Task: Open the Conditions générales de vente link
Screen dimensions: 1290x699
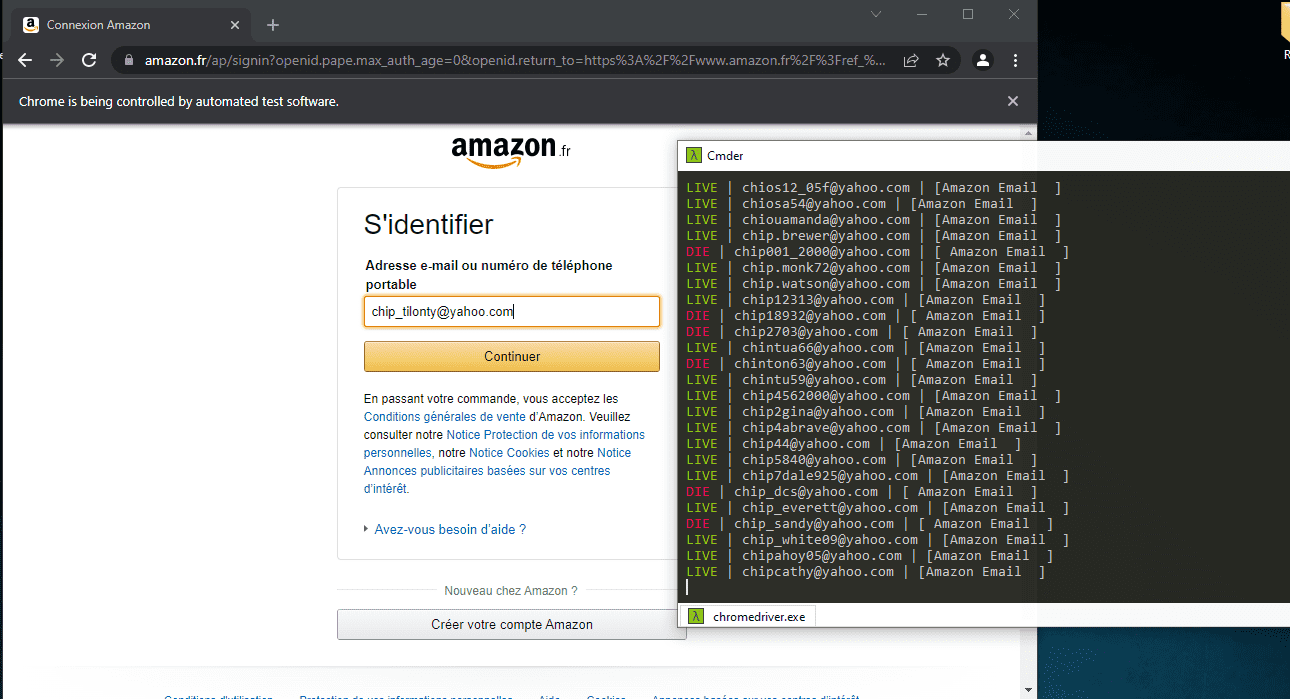Action: (x=445, y=416)
